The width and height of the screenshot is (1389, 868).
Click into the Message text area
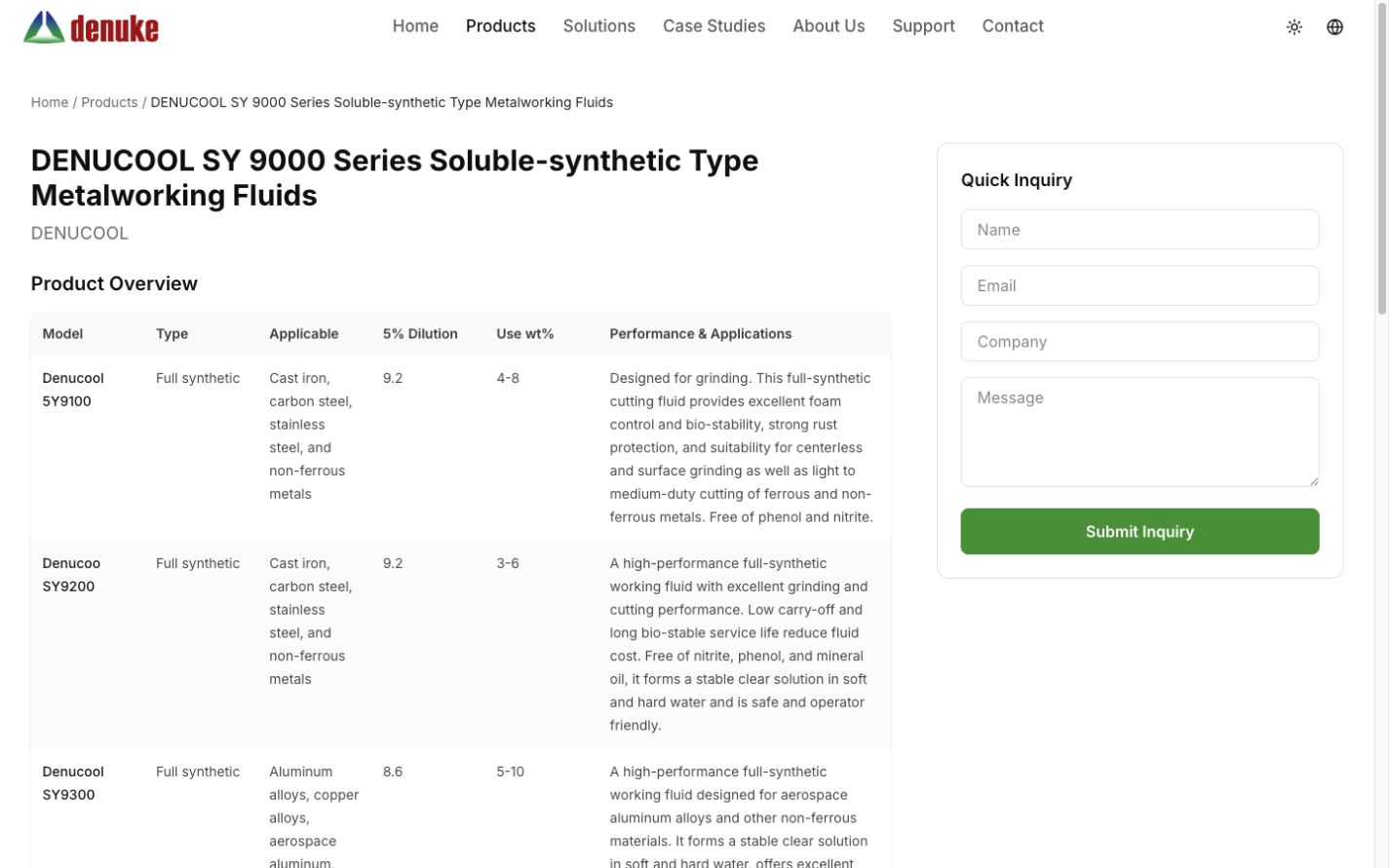point(1139,432)
